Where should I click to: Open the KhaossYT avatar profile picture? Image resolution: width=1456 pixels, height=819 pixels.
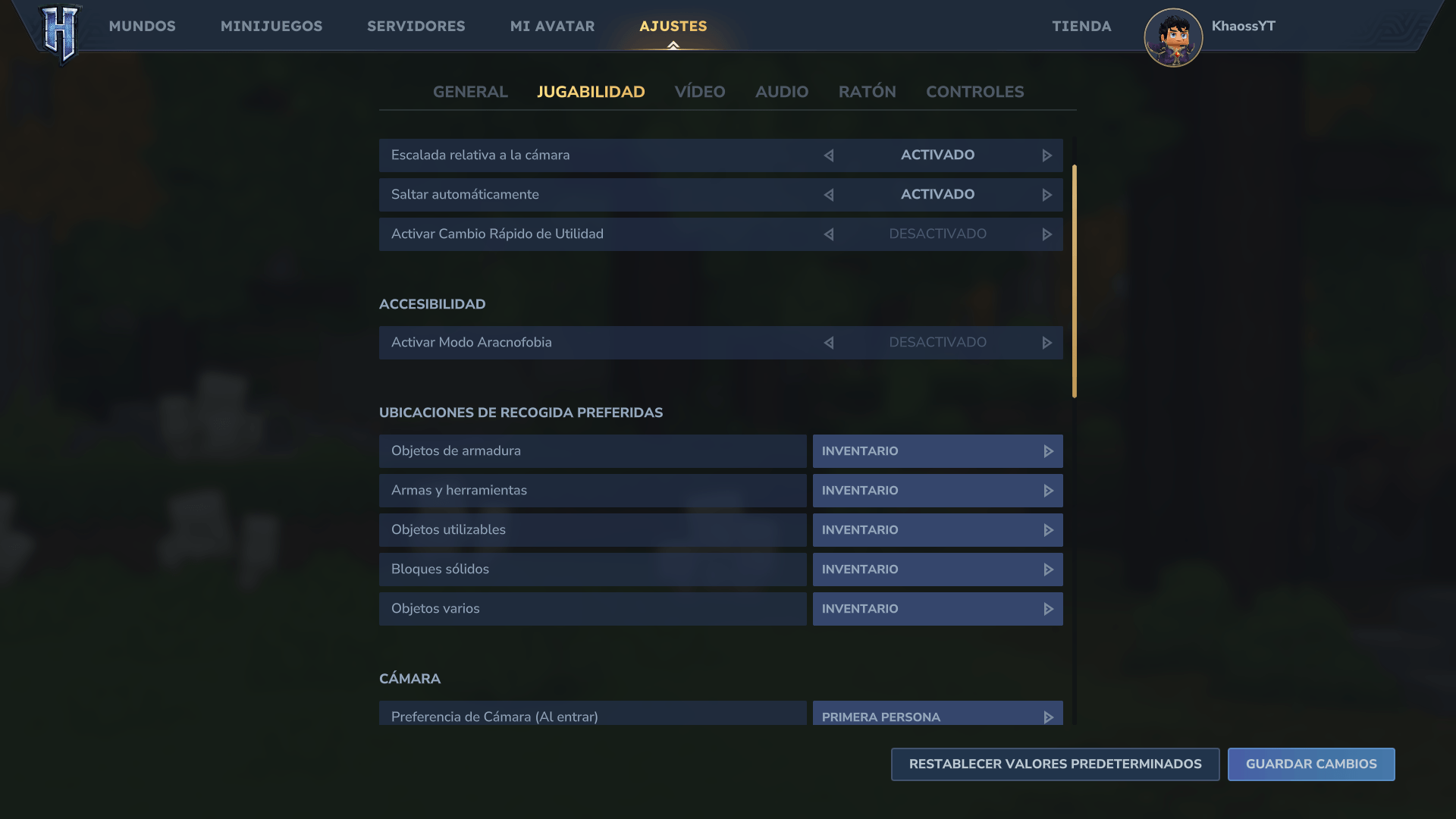[x=1173, y=37]
